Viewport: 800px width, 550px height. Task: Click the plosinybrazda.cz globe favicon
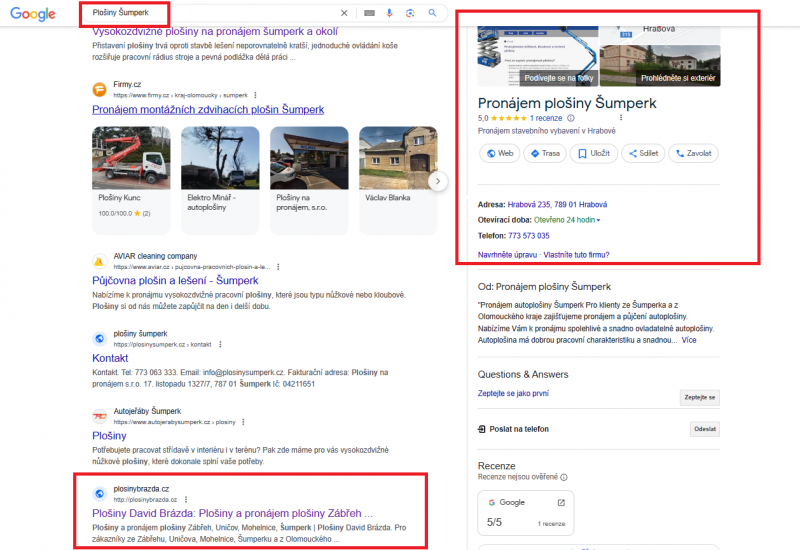tap(99, 494)
